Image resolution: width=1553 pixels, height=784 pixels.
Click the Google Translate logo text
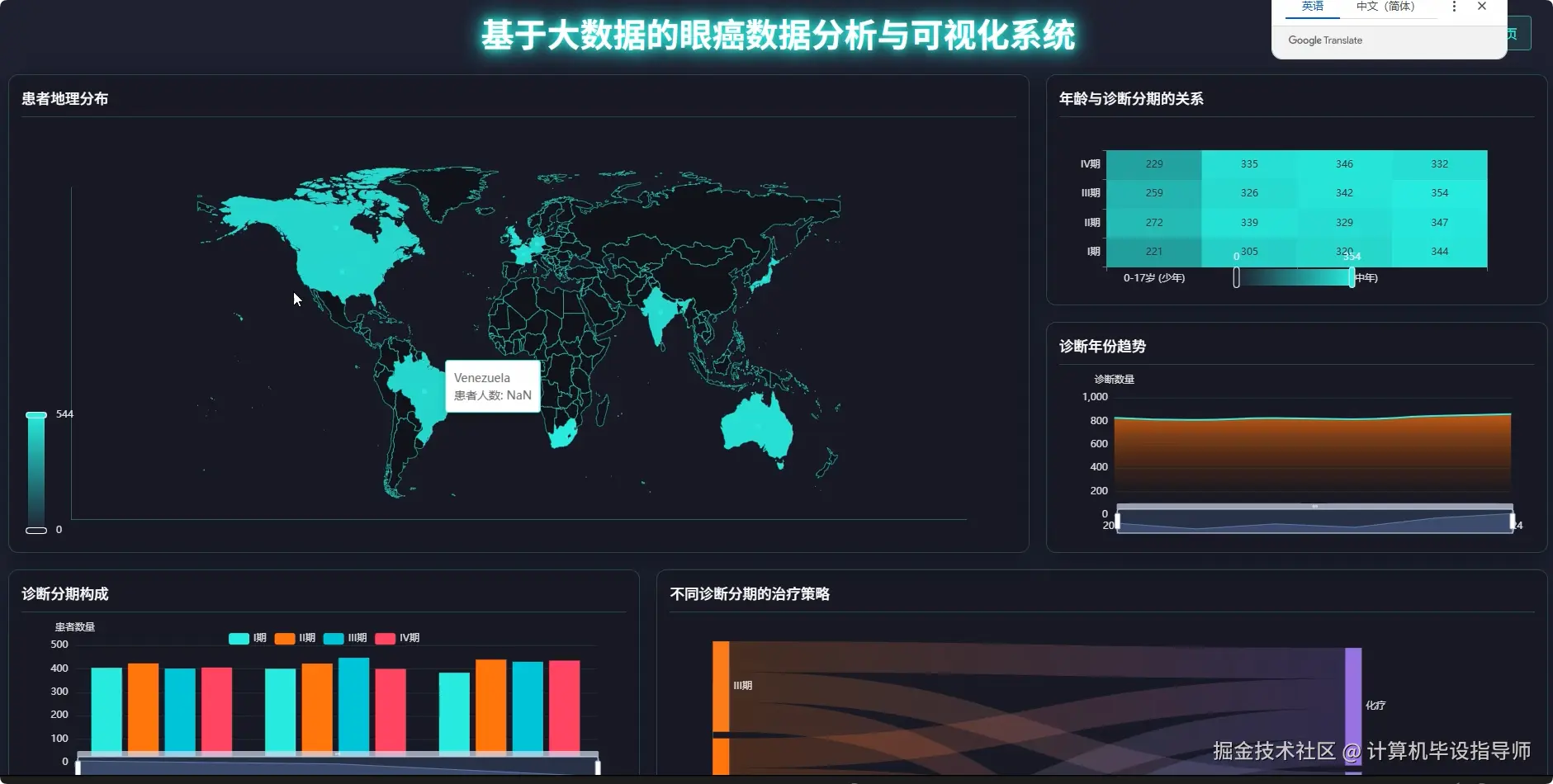point(1325,40)
